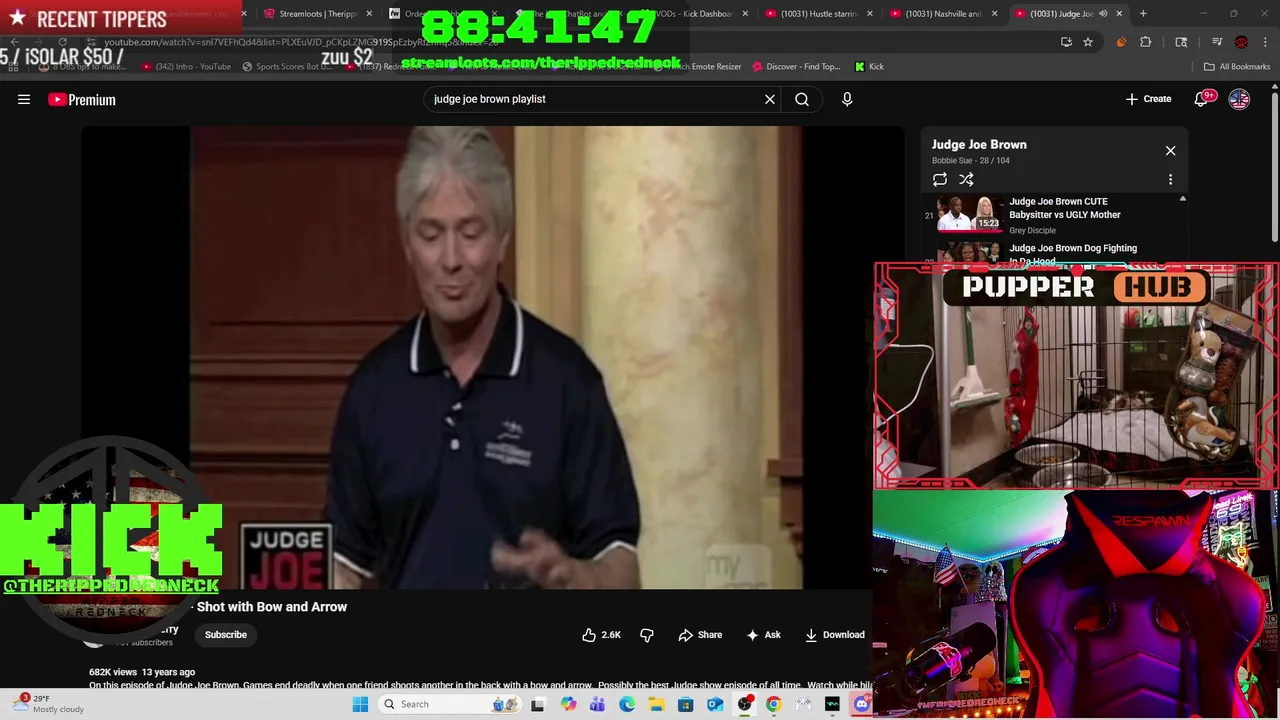Click the Ask button
Viewport: 1280px width, 720px height.
[x=763, y=635]
